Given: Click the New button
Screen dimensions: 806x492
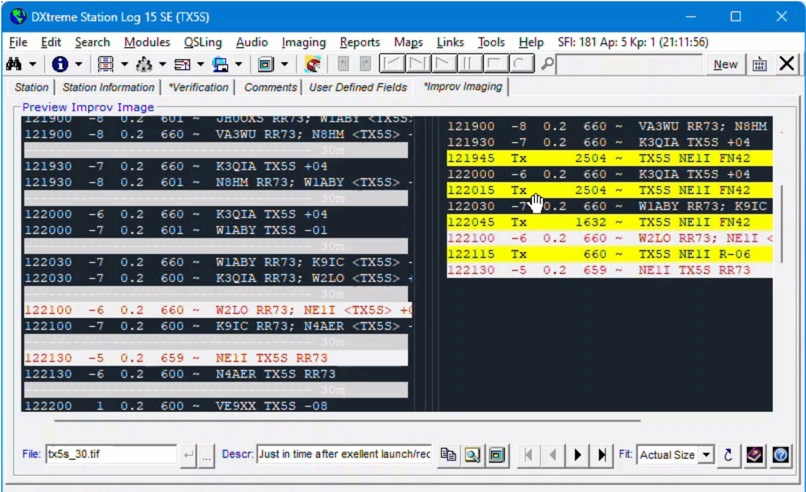Looking at the screenshot, I should (725, 64).
